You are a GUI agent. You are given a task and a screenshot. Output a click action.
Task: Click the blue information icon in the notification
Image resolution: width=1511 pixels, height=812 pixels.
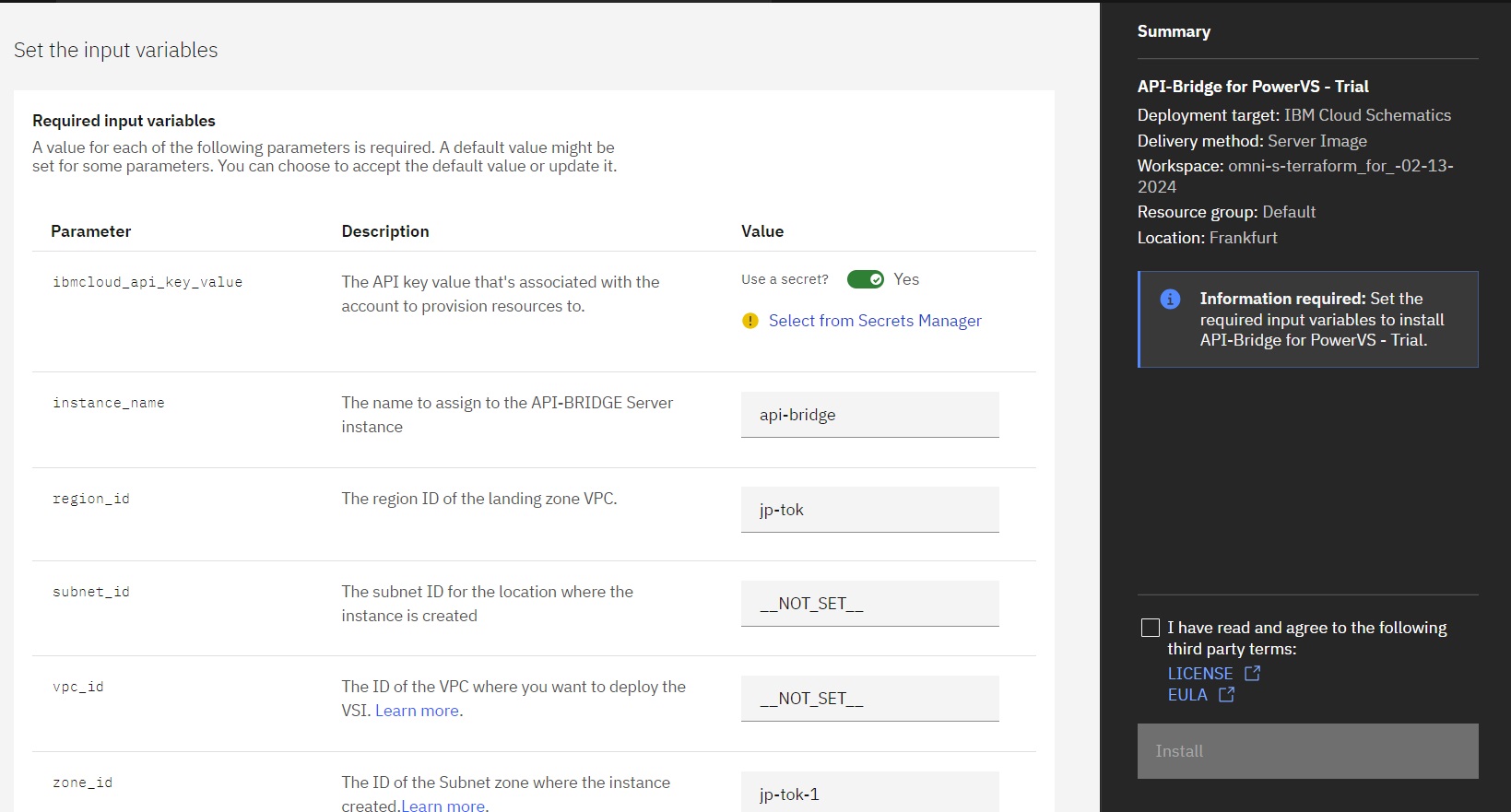(1170, 299)
